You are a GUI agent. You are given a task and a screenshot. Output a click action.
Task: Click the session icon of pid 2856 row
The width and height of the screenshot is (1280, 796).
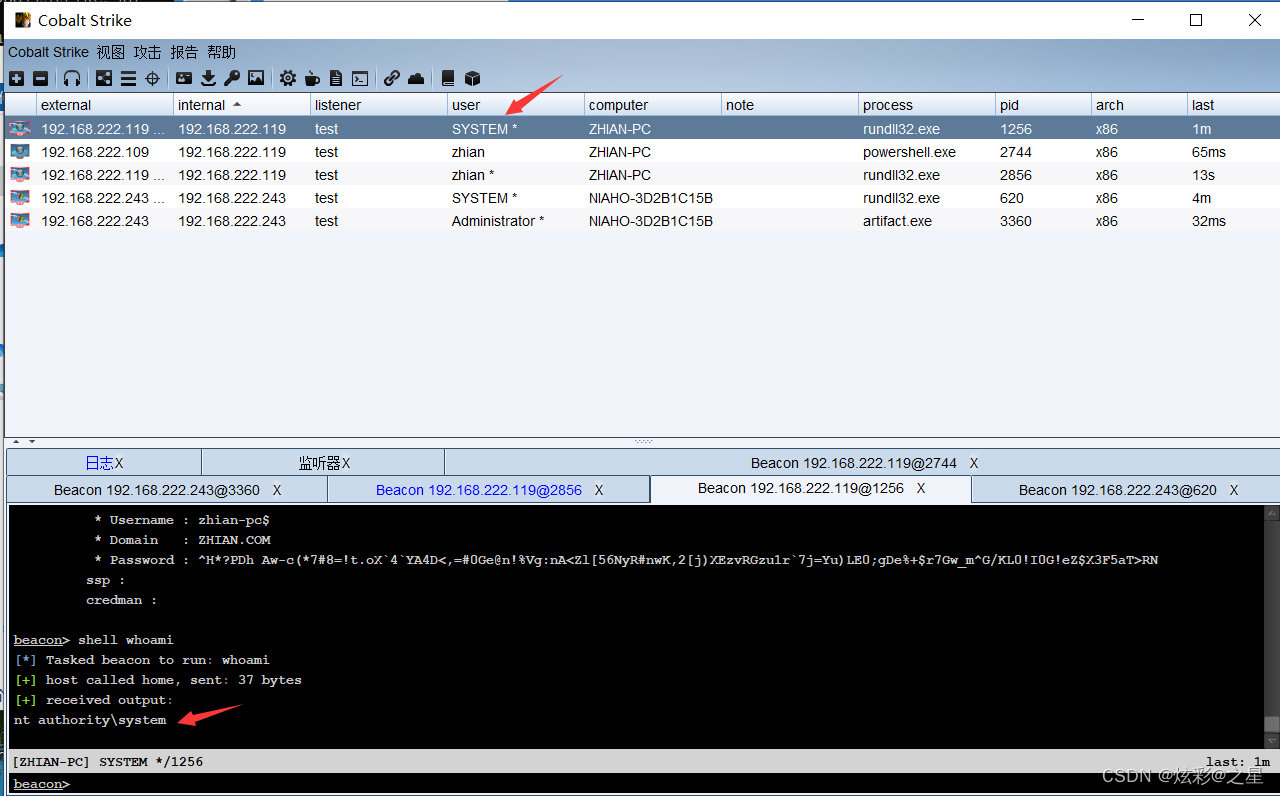coord(20,174)
